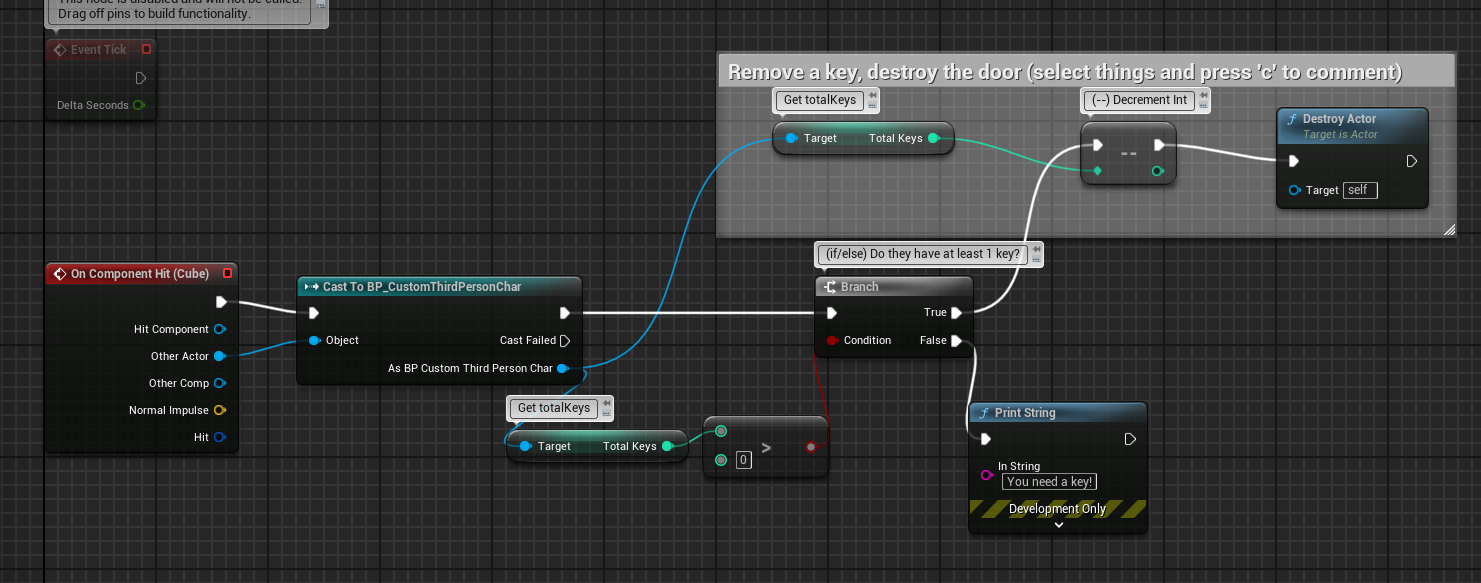Click the Delta Seconds output pin
This screenshot has width=1481, height=583.
tap(139, 105)
